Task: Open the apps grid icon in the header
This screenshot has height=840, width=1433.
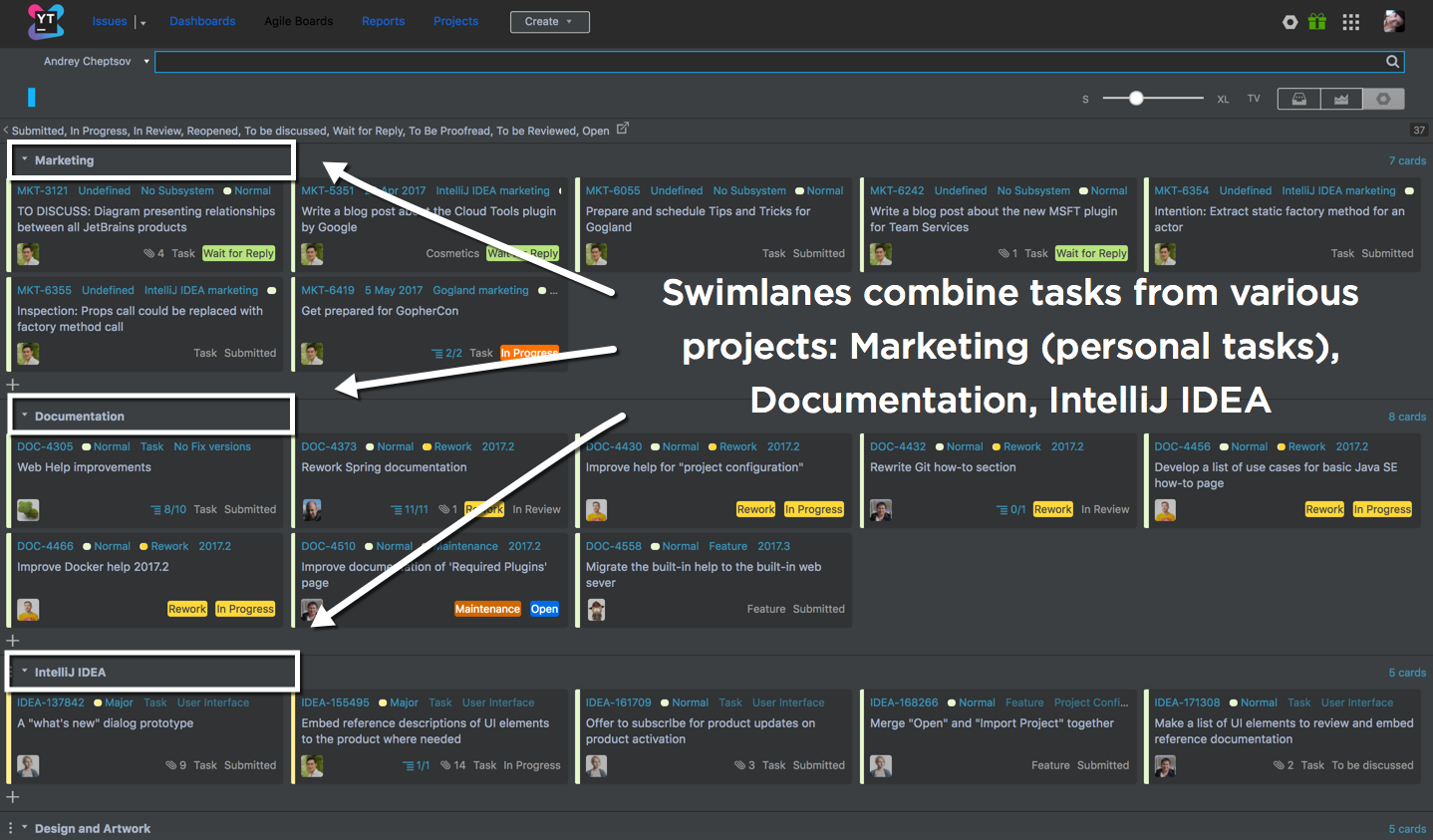Action: [1351, 22]
